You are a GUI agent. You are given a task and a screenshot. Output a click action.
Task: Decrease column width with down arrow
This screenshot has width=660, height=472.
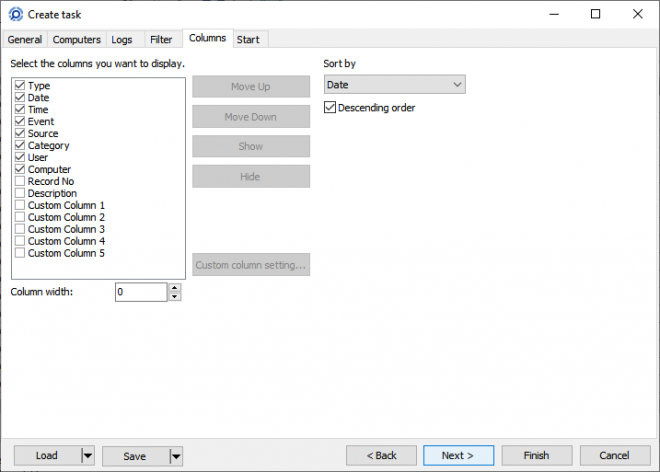click(x=175, y=297)
